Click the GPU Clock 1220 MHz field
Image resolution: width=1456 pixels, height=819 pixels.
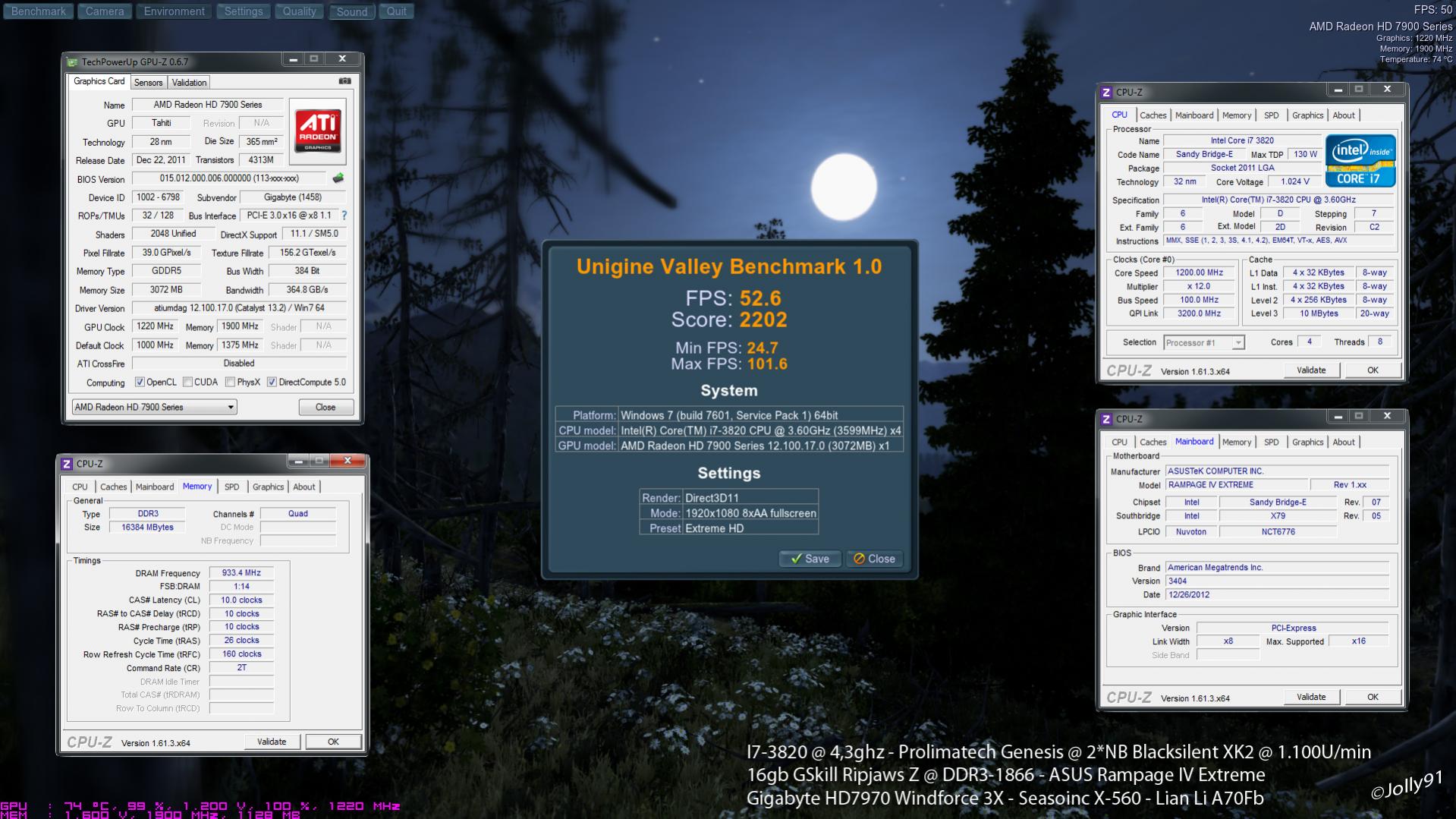156,326
